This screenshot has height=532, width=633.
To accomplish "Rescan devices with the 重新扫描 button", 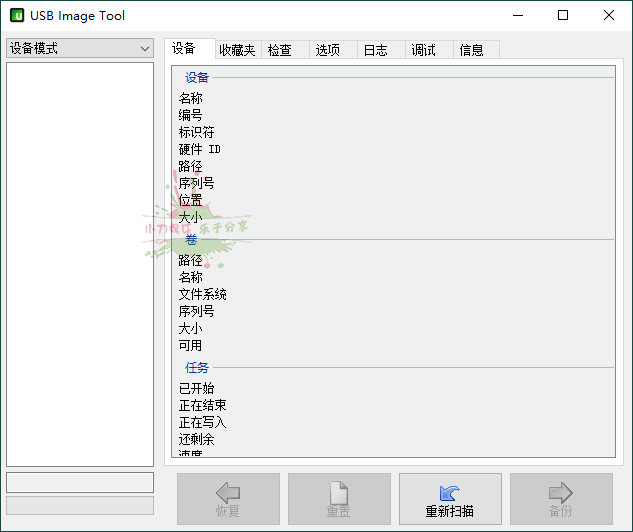I will tap(450, 499).
